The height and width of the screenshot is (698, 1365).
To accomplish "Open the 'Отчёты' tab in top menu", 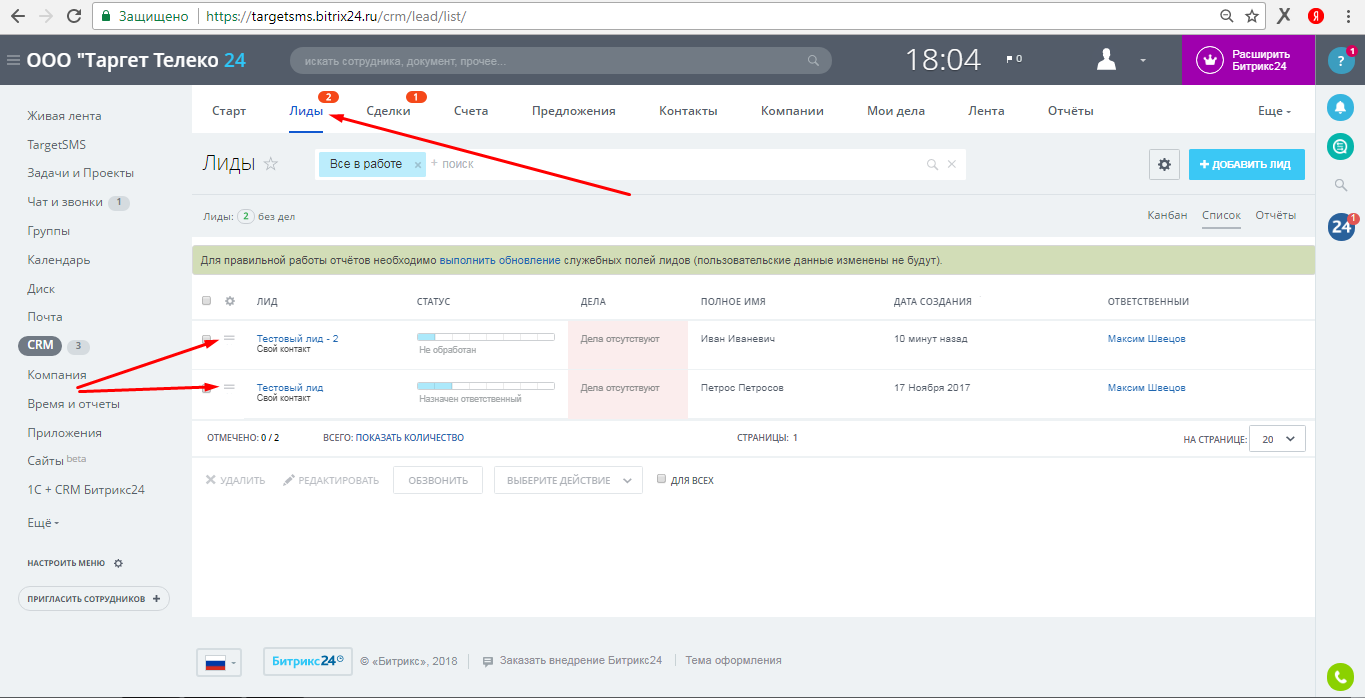I will 1070,111.
